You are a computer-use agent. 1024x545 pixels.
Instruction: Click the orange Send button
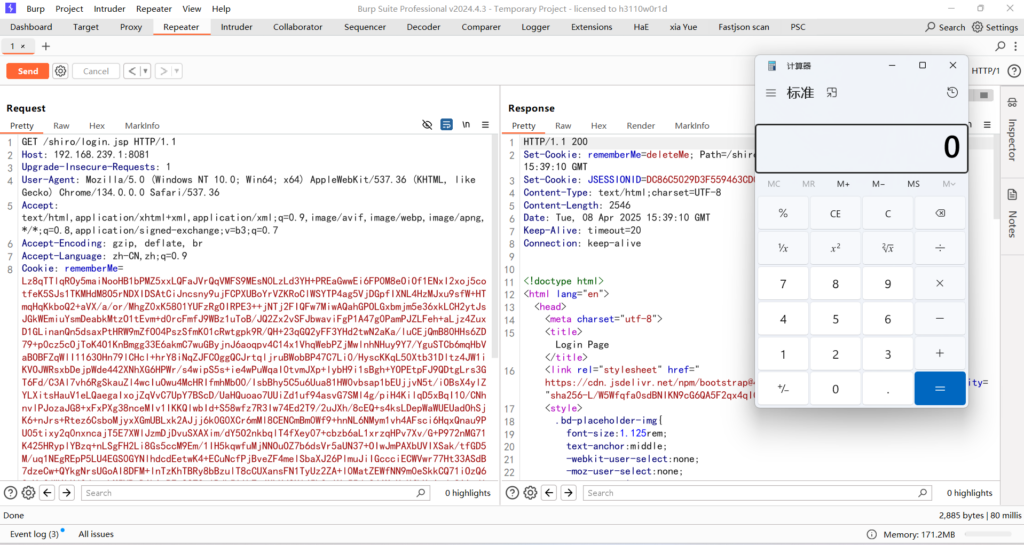coord(27,71)
